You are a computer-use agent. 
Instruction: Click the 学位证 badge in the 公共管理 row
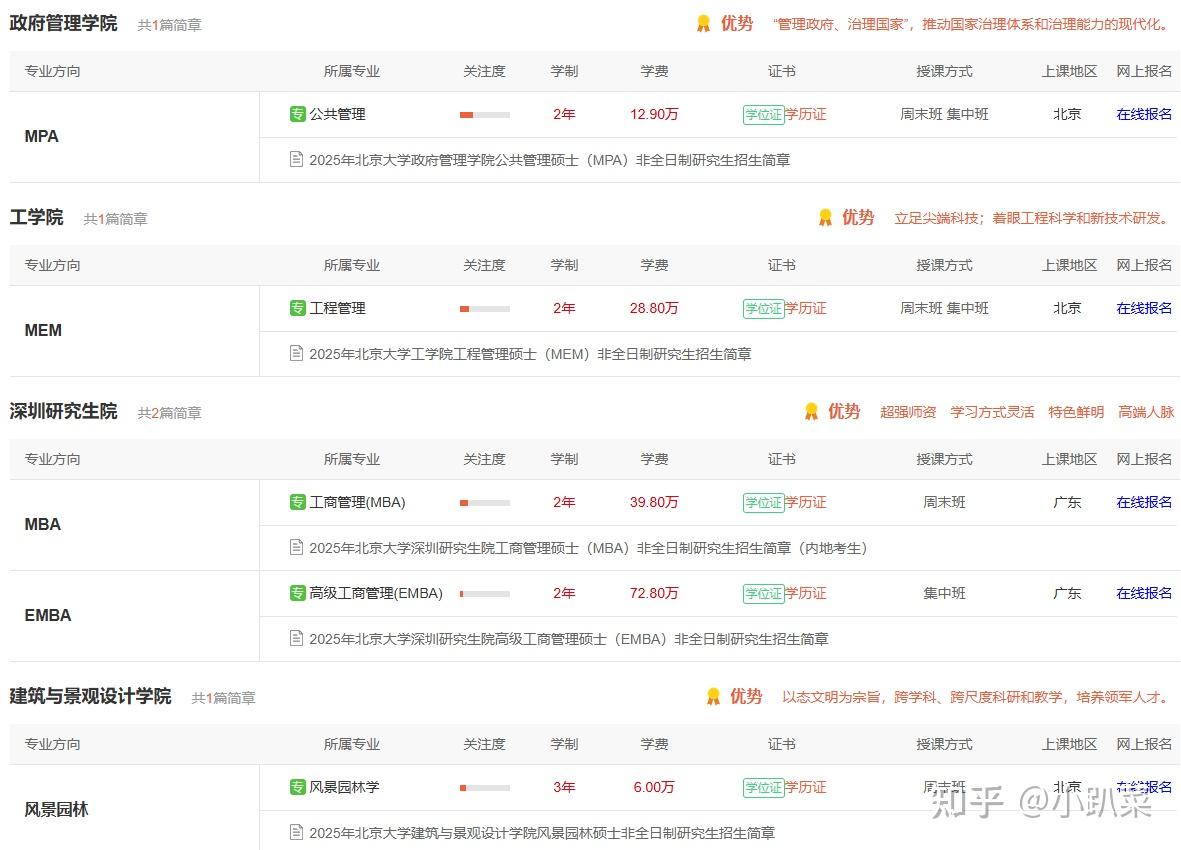[x=764, y=114]
